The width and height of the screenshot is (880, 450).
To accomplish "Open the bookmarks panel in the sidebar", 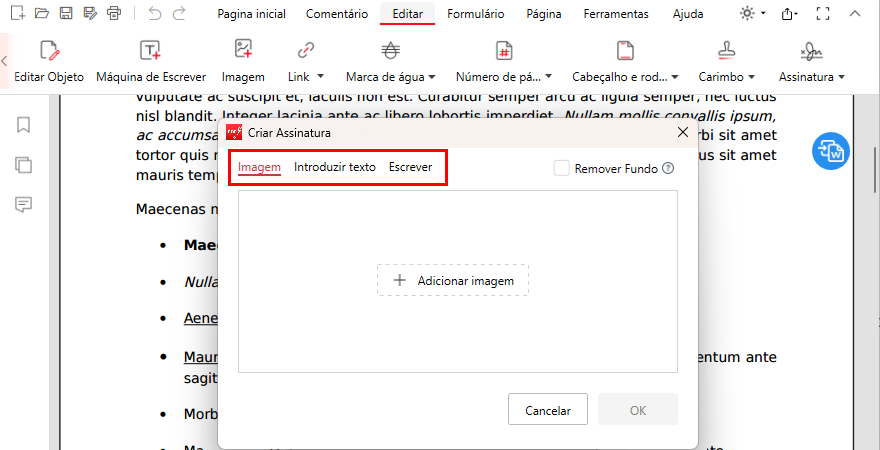I will coord(24,125).
